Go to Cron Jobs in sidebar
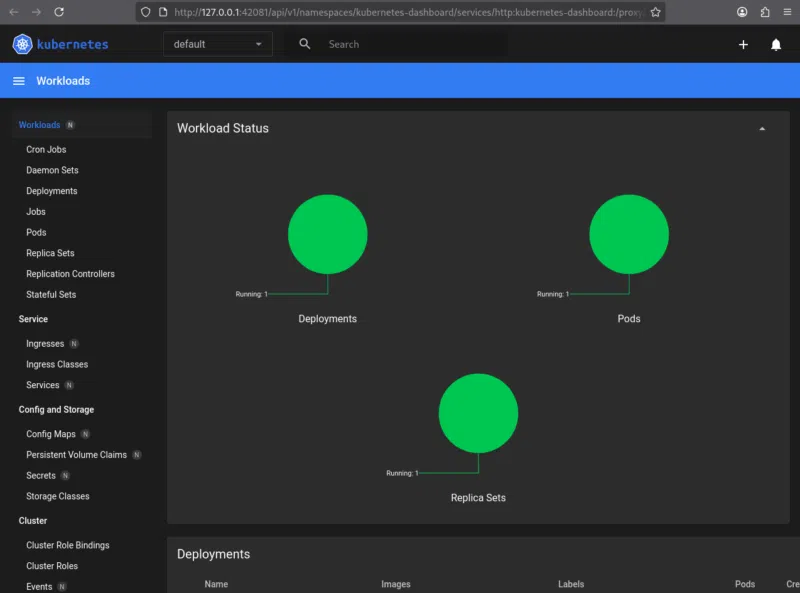 pos(46,150)
